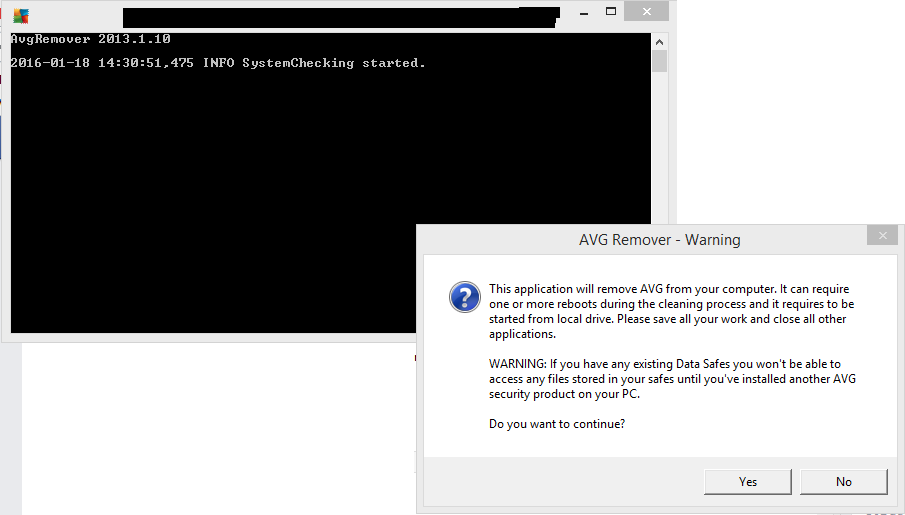Click the AVG icon in console title bar

pos(21,16)
